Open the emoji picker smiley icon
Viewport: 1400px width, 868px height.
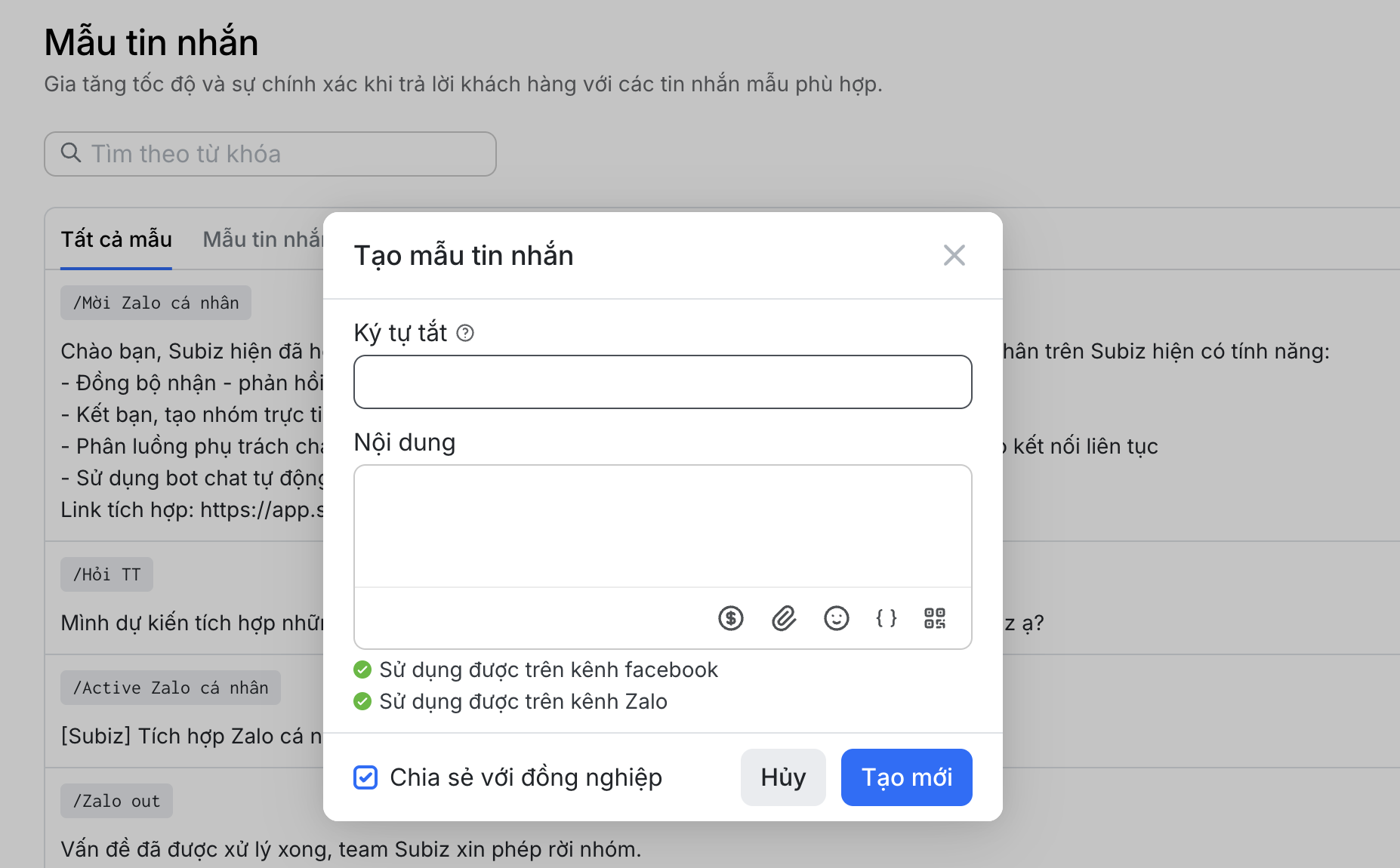point(836,618)
